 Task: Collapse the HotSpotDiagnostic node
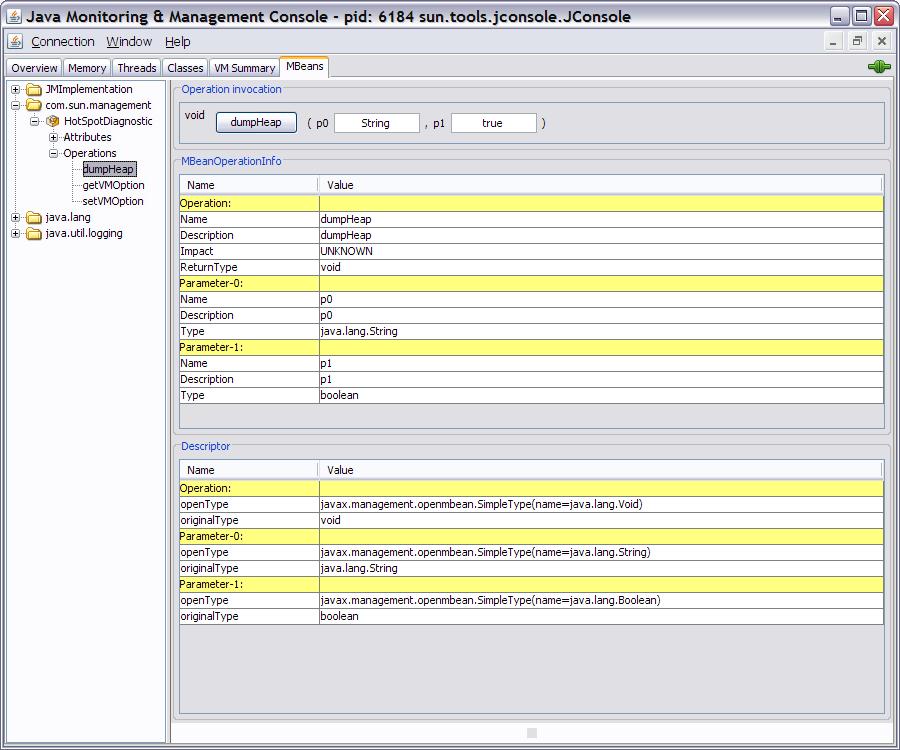click(34, 121)
